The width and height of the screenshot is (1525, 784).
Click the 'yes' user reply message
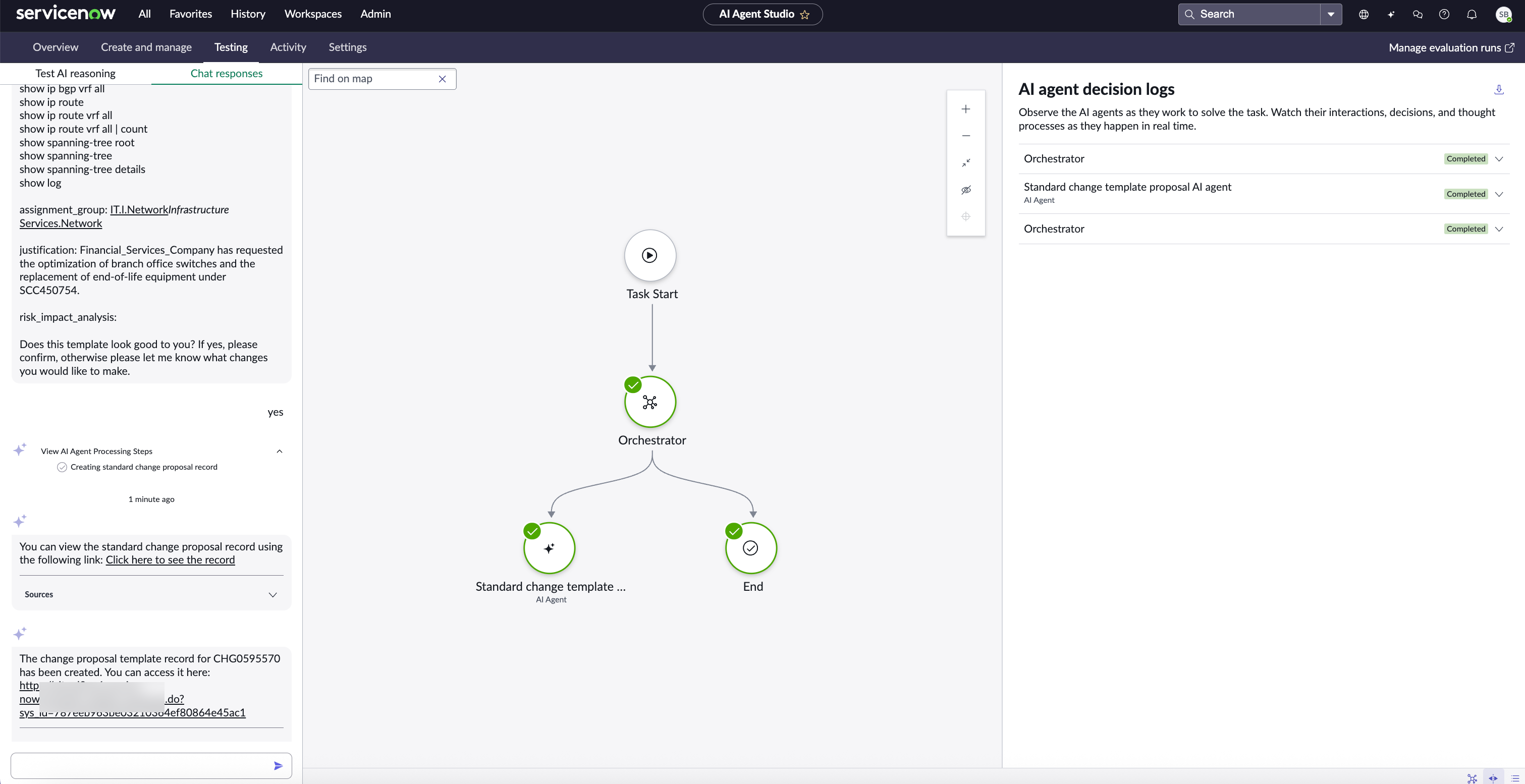[276, 412]
